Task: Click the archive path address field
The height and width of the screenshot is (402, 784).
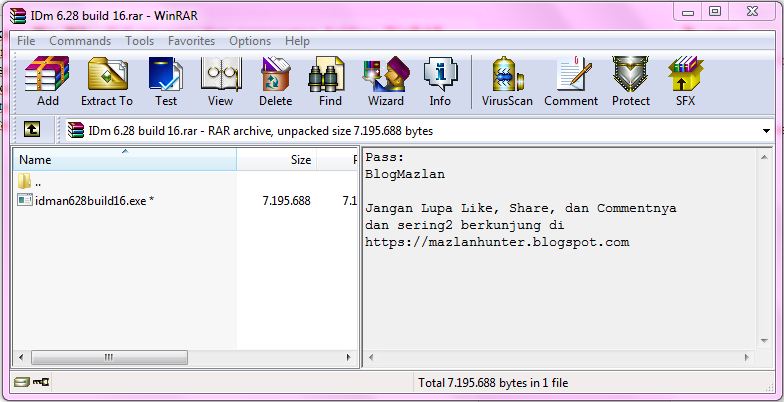Action: coord(417,131)
